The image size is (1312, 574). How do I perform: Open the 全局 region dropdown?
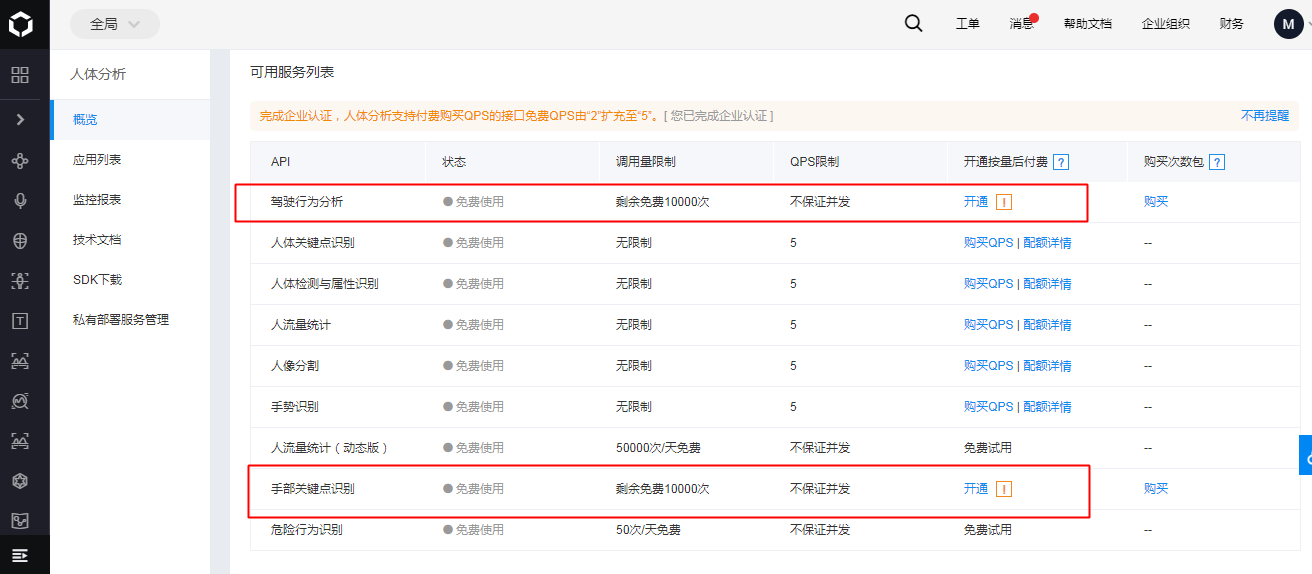114,24
